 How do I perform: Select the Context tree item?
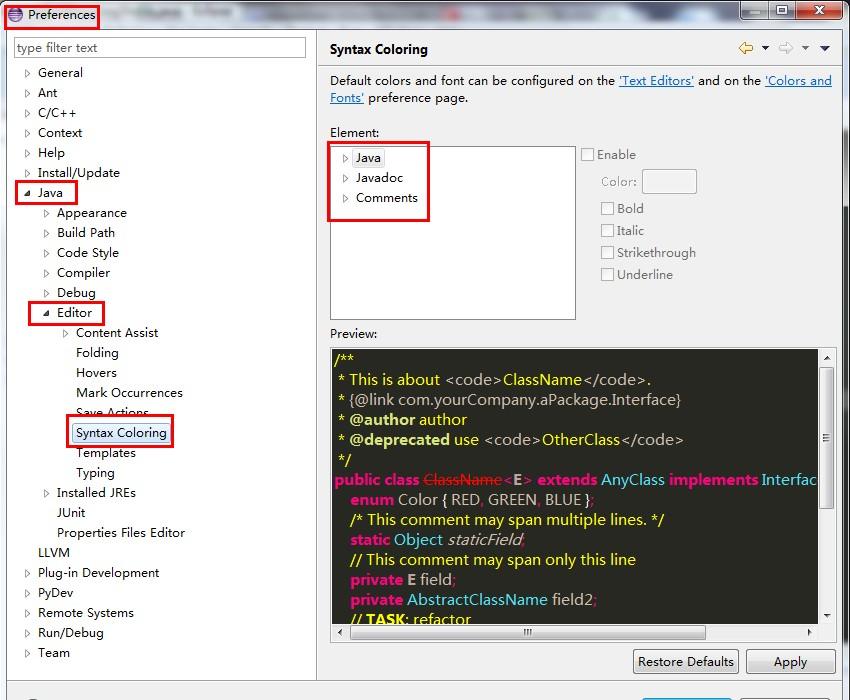point(60,133)
